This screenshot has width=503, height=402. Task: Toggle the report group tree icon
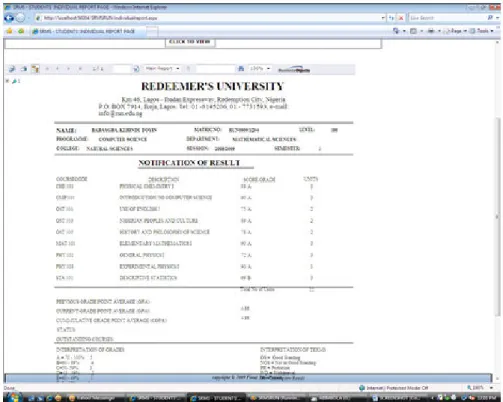point(35,69)
